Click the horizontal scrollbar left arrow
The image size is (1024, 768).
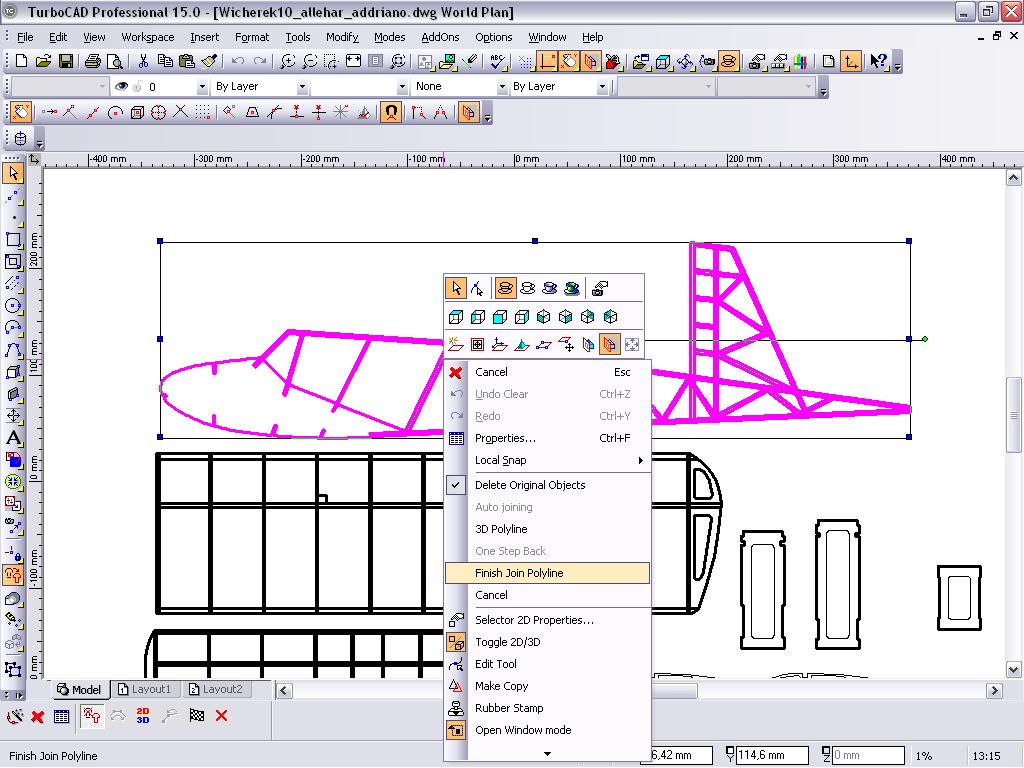point(285,690)
